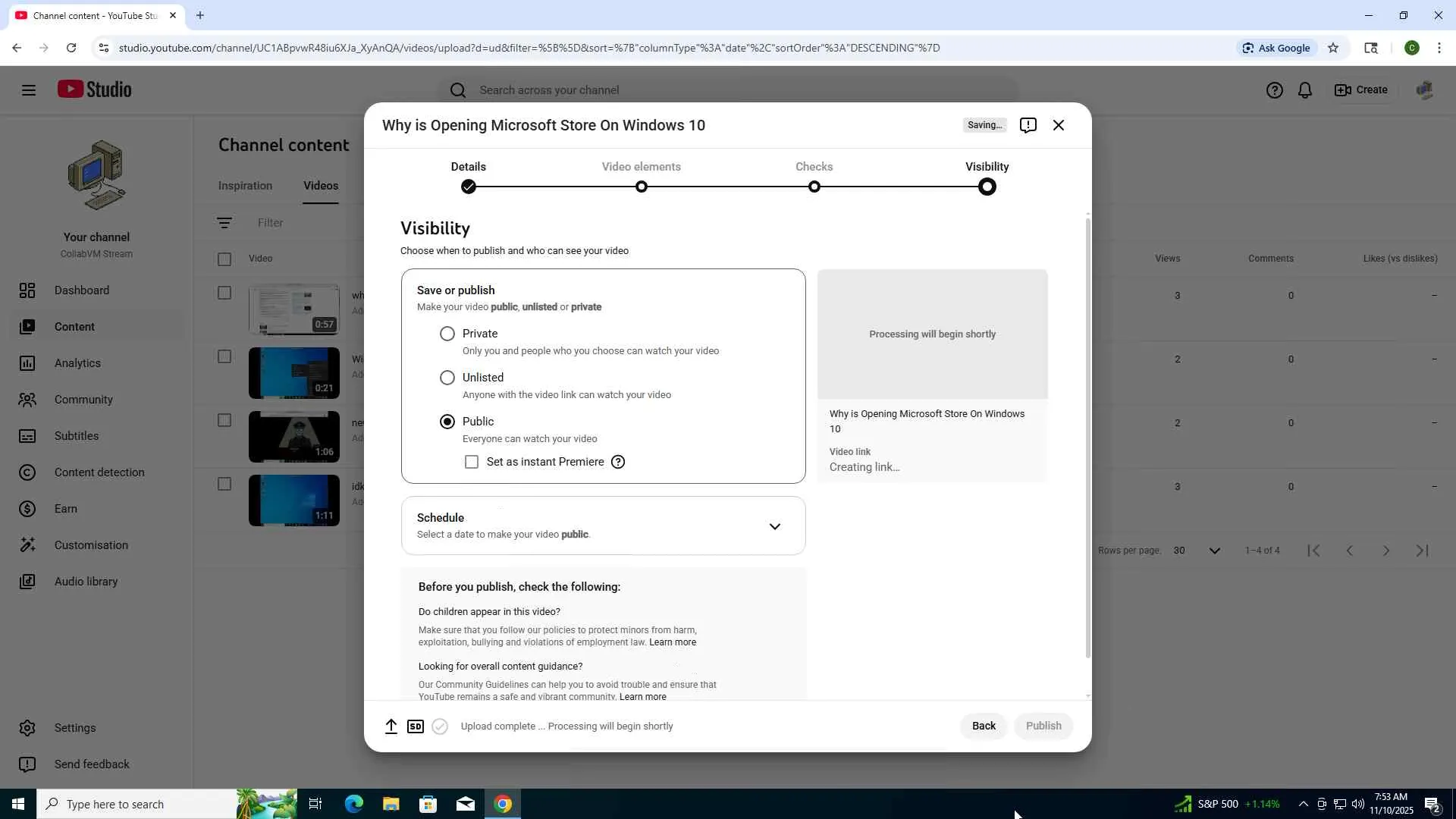This screenshot has height=819, width=1456.
Task: Open the Create button menu
Action: pos(1361,90)
